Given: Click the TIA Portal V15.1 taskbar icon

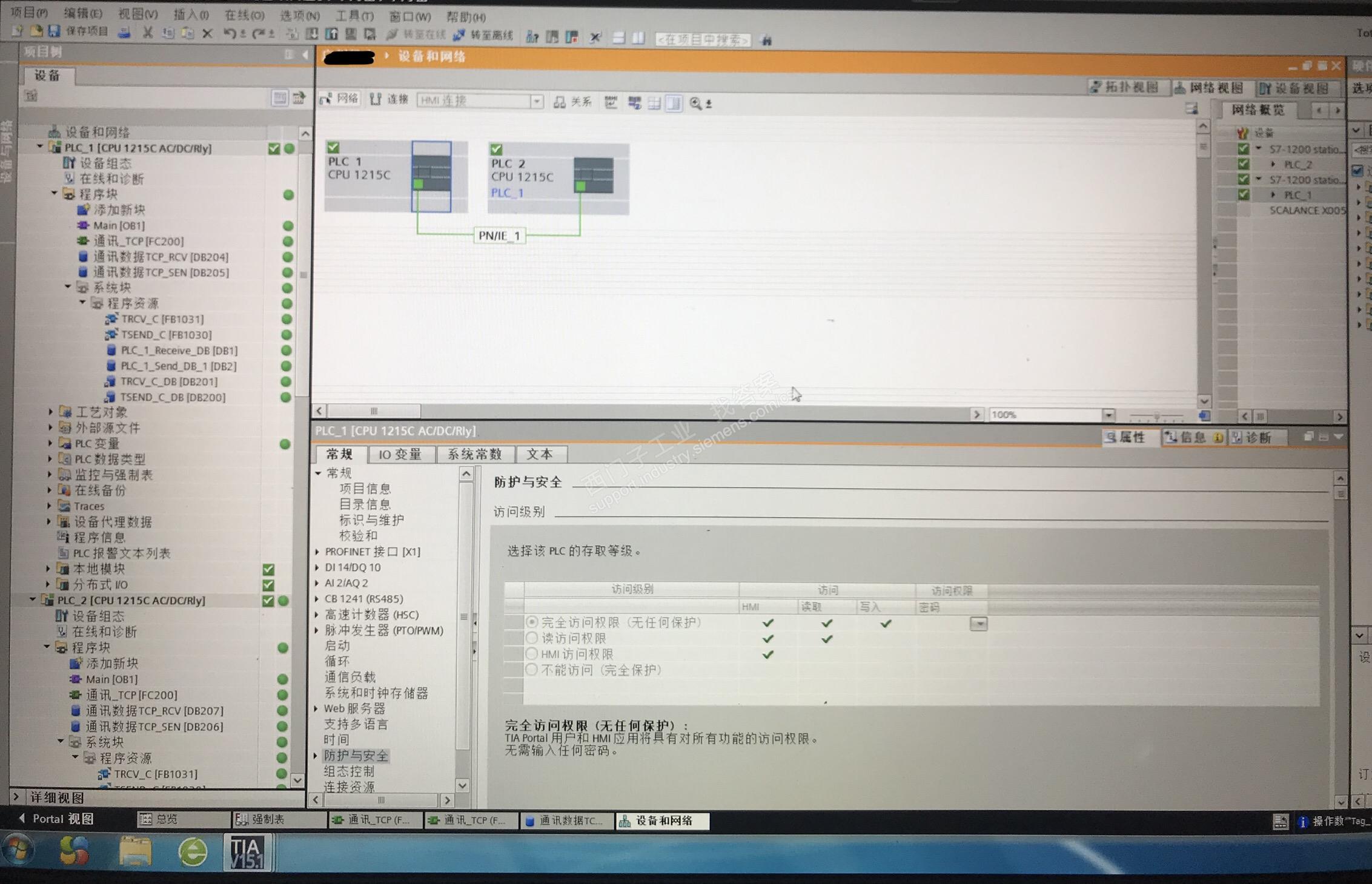Looking at the screenshot, I should (x=247, y=852).
